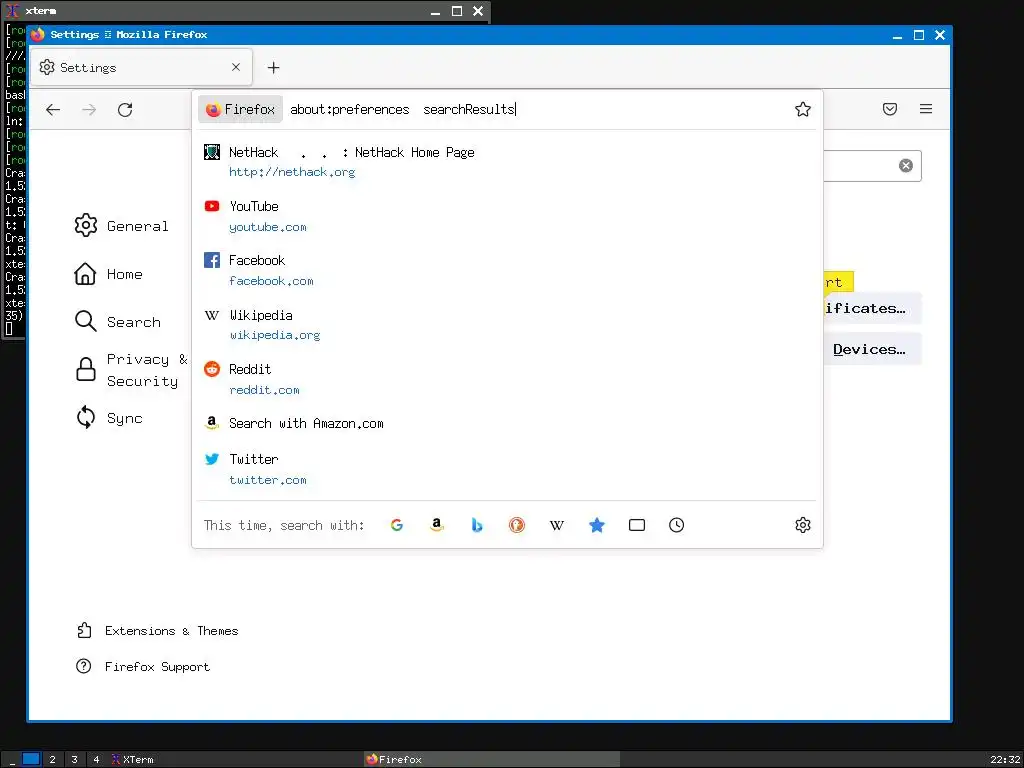
Task: Open Search settings category
Action: coord(118,321)
